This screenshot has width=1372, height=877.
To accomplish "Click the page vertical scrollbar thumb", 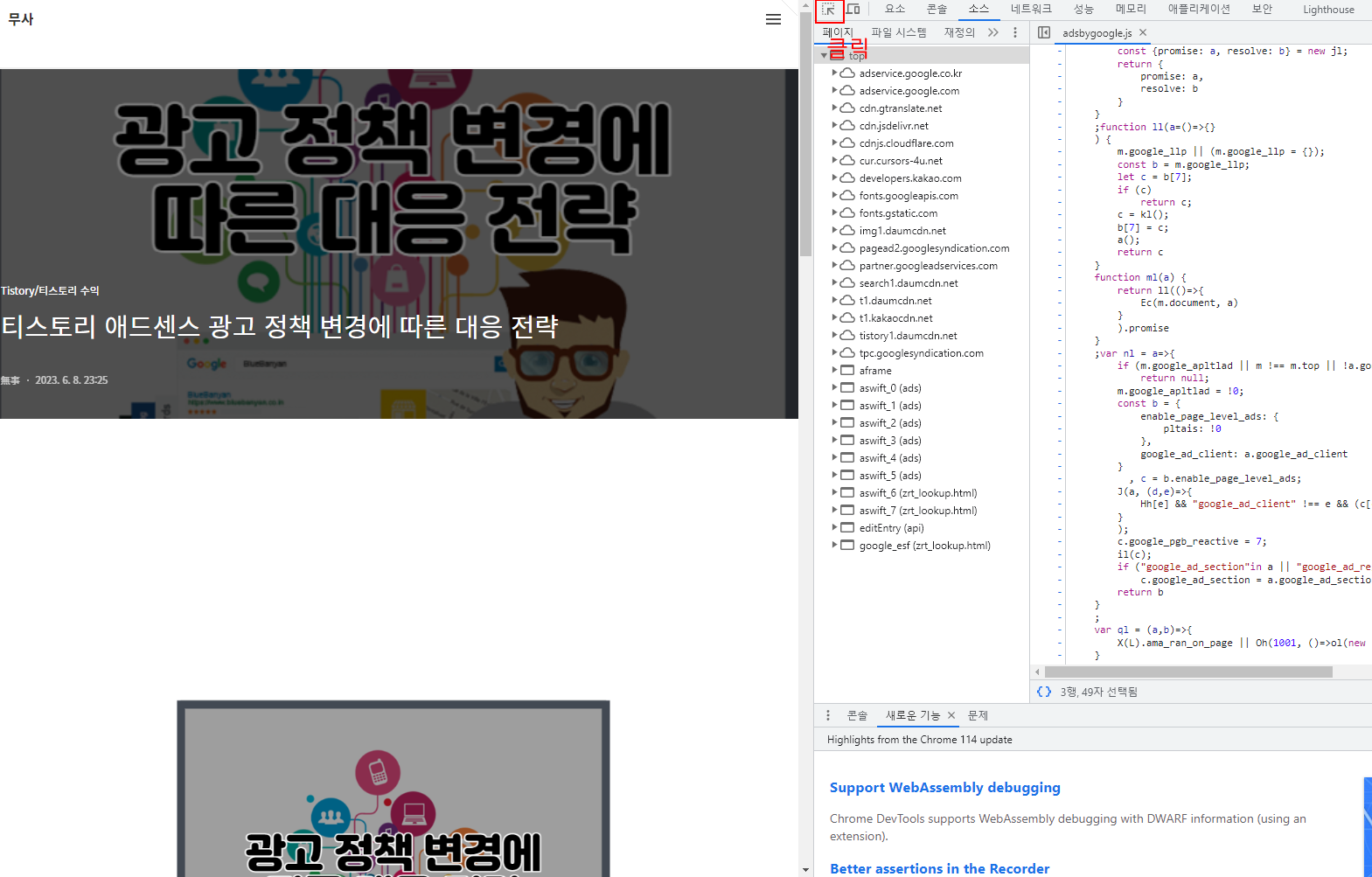I will tap(805, 134).
